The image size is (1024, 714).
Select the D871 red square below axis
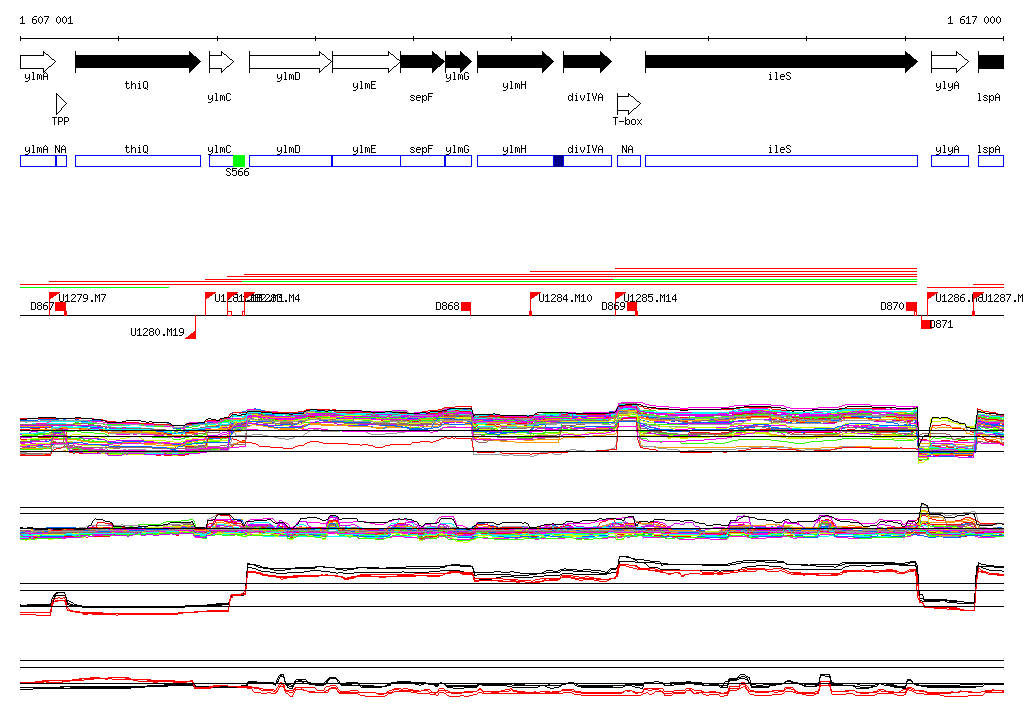[x=925, y=325]
